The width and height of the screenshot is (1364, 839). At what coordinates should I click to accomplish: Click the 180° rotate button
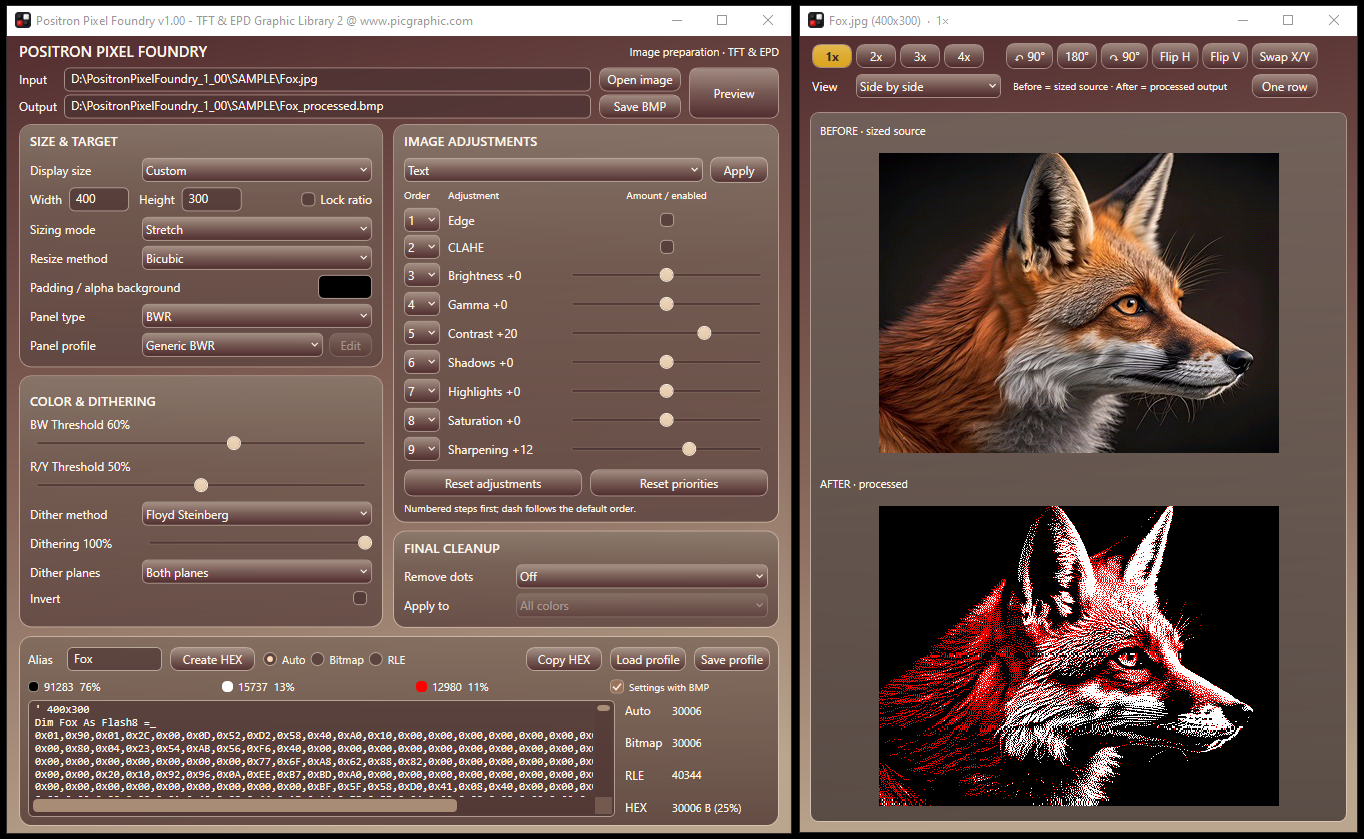[1077, 57]
